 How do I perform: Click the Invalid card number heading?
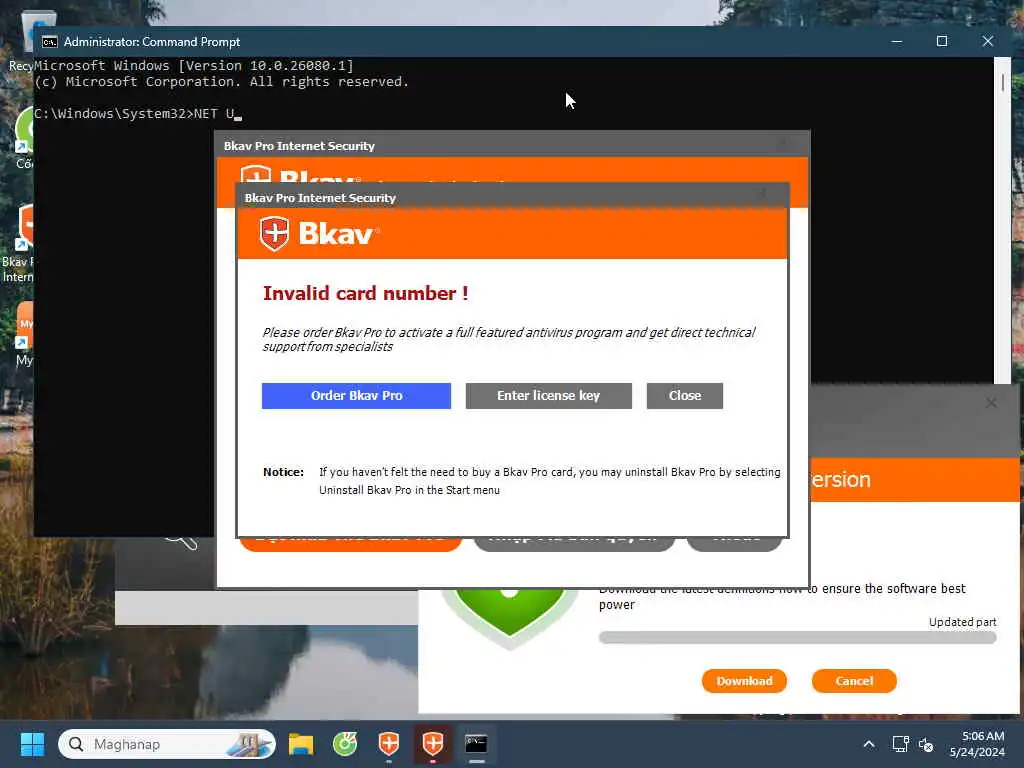coord(365,293)
